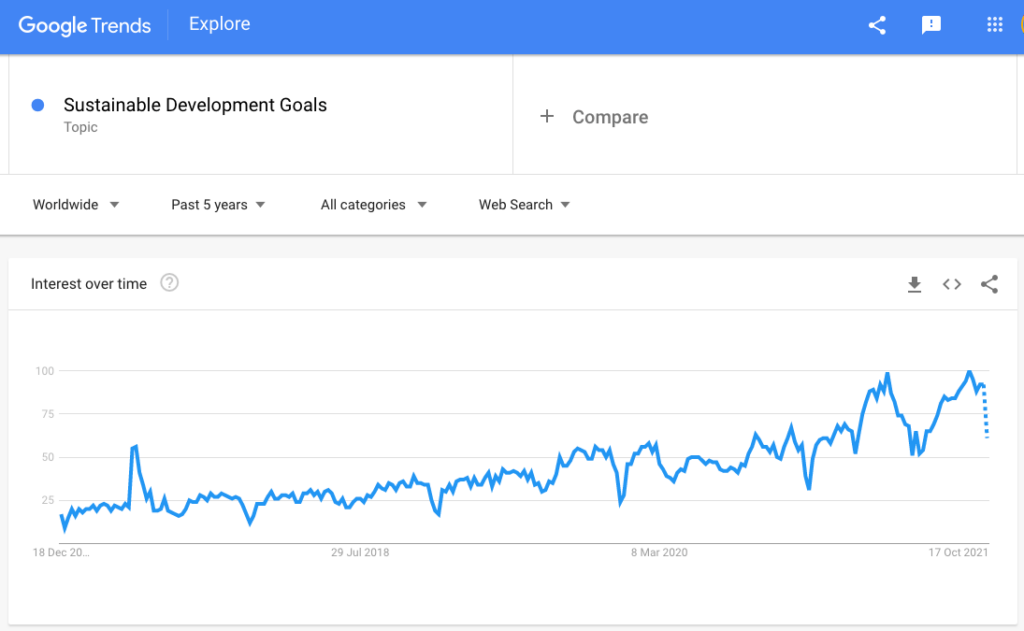Open the Explore menu item
This screenshot has height=631, width=1024.
[219, 23]
